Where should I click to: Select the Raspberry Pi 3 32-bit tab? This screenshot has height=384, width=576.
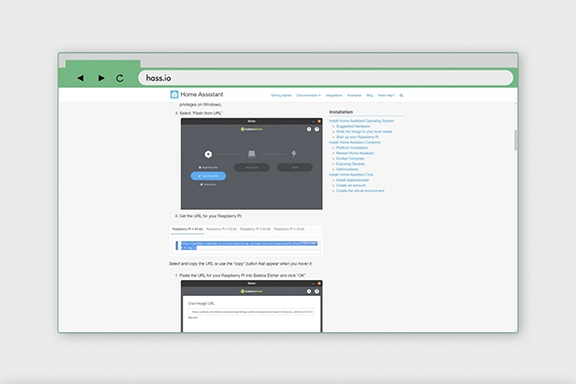coord(289,229)
